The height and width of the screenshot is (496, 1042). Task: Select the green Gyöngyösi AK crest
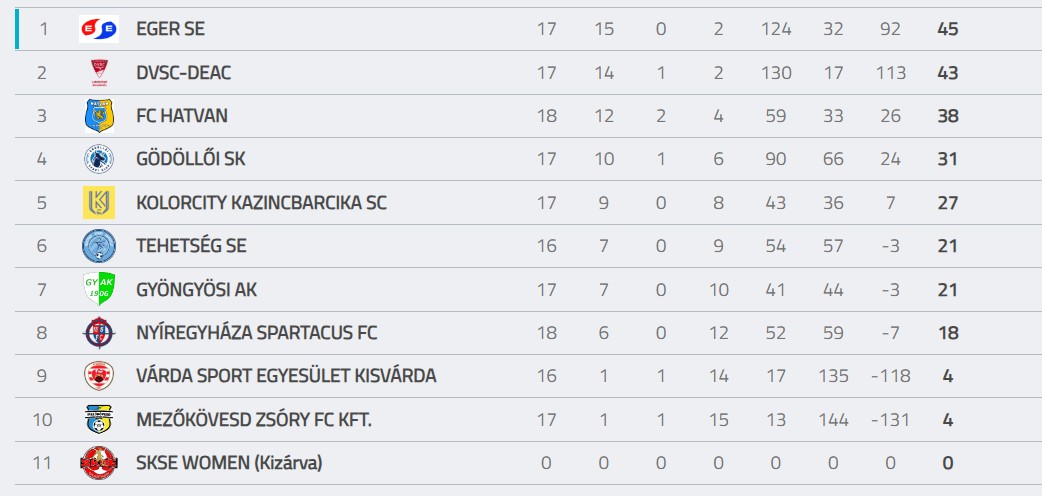tap(99, 289)
